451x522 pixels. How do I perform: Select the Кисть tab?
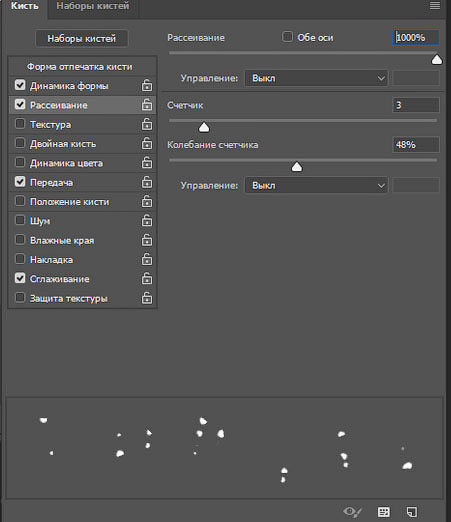click(x=25, y=6)
